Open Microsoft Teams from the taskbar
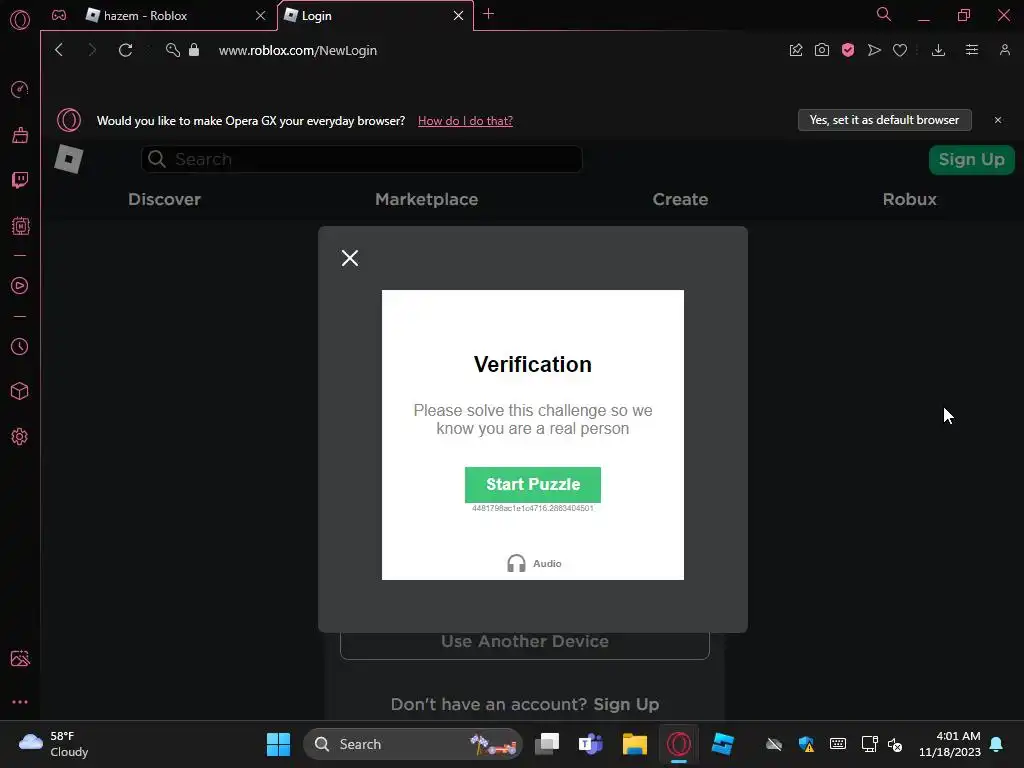The width and height of the screenshot is (1024, 768). tap(590, 744)
